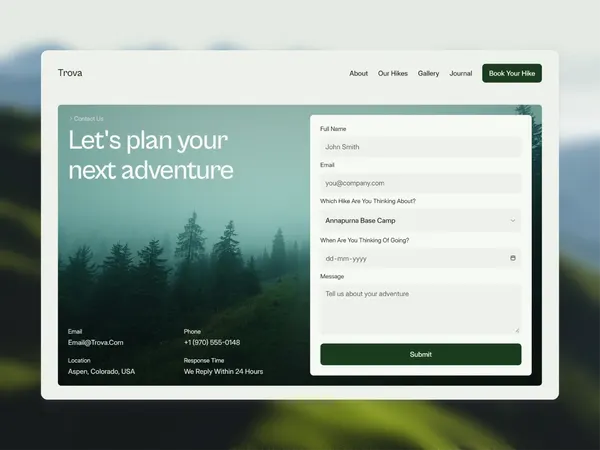Click the Trova logo
Screen dimensions: 600x450
tap(70, 73)
